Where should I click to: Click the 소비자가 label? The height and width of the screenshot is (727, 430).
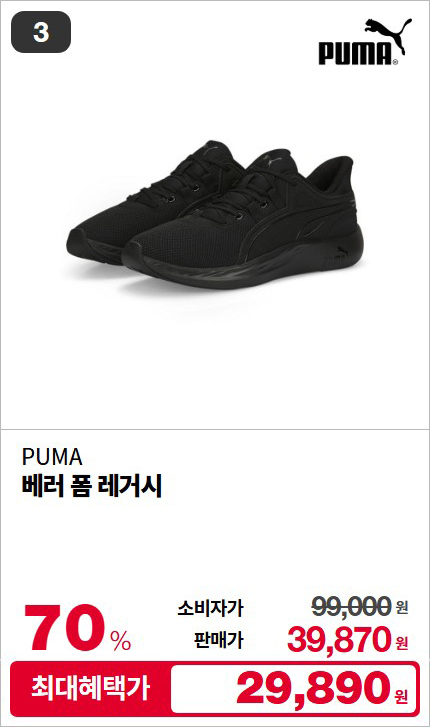pyautogui.click(x=210, y=607)
